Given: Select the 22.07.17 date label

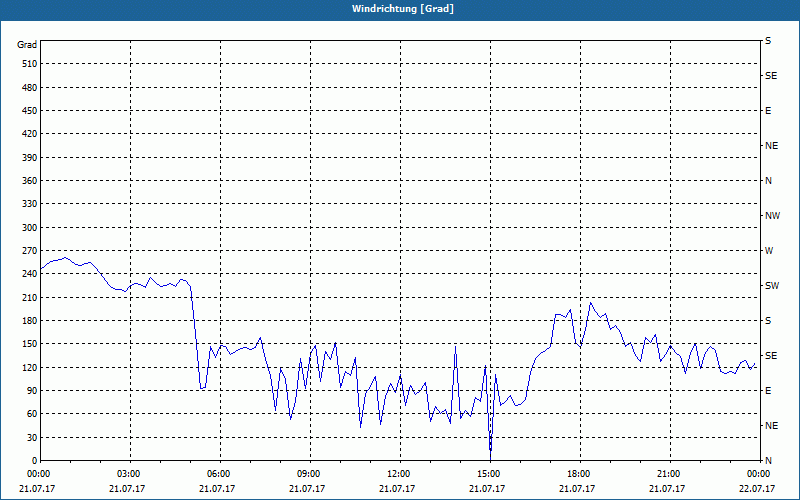Looking at the screenshot, I should (757, 489).
